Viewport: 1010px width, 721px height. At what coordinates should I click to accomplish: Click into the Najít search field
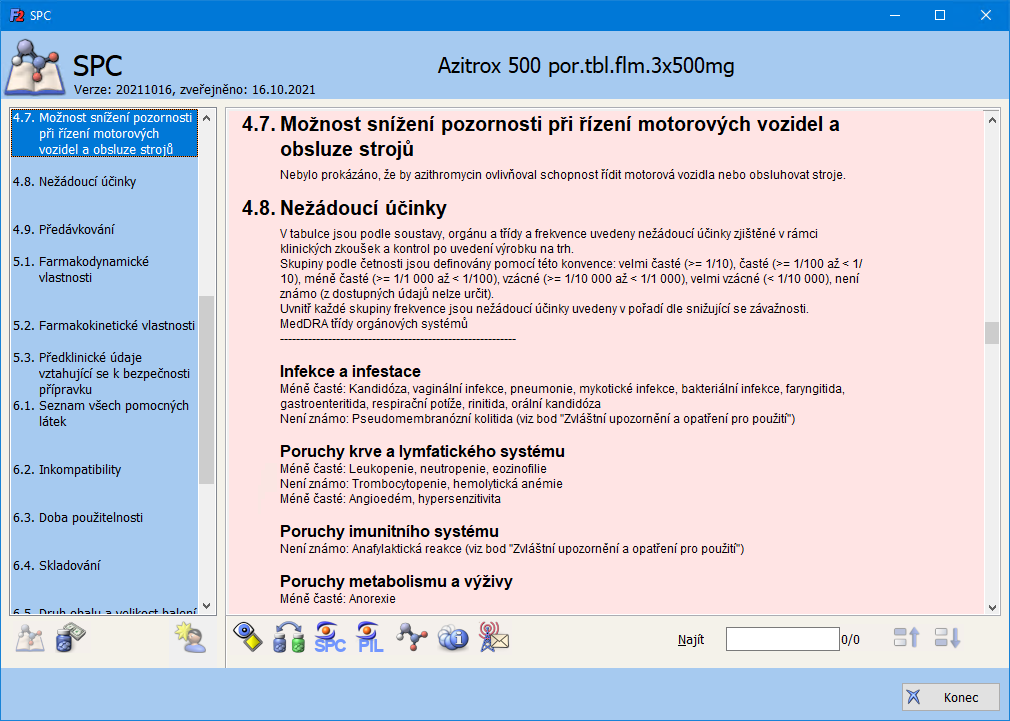point(782,639)
